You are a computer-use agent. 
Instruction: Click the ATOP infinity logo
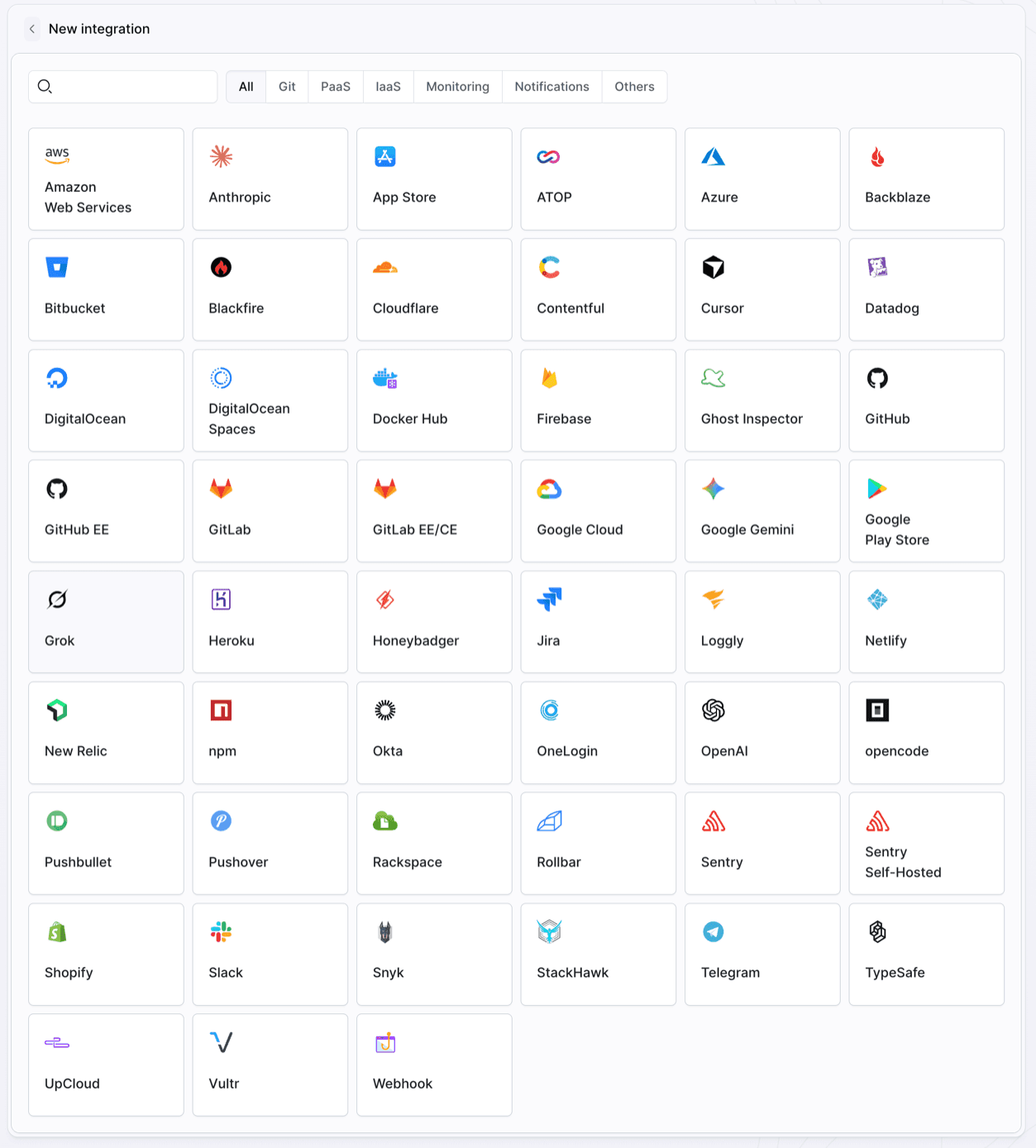[x=549, y=156]
